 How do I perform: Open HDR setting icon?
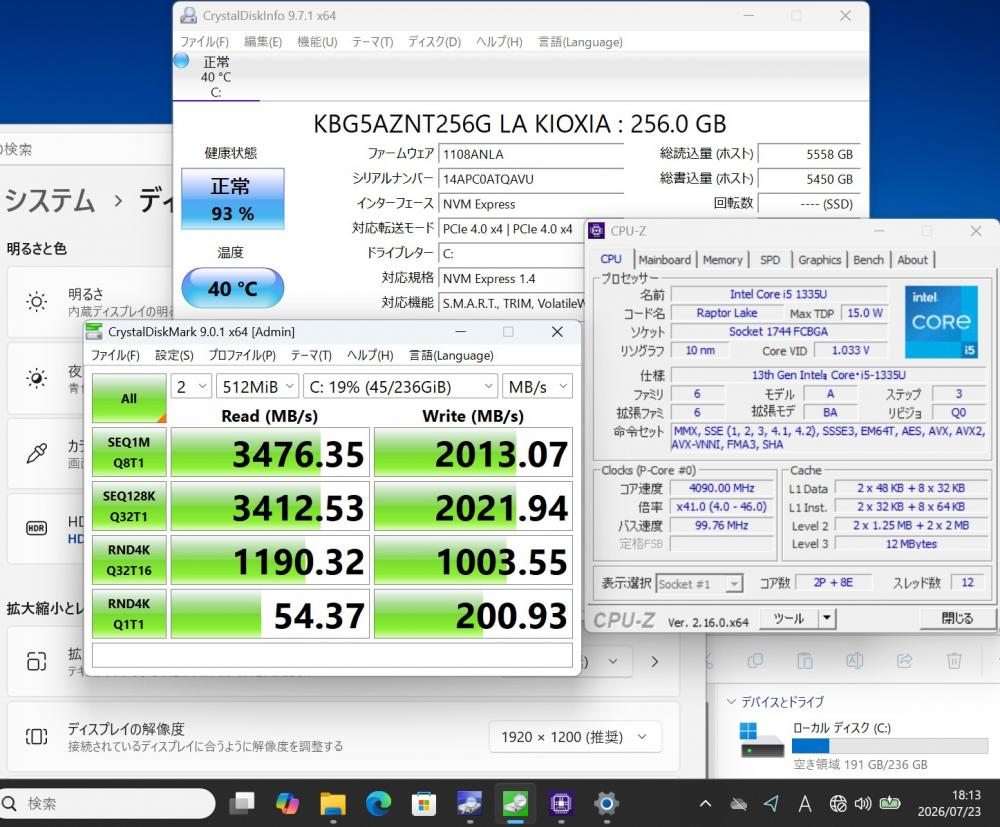tap(36, 528)
